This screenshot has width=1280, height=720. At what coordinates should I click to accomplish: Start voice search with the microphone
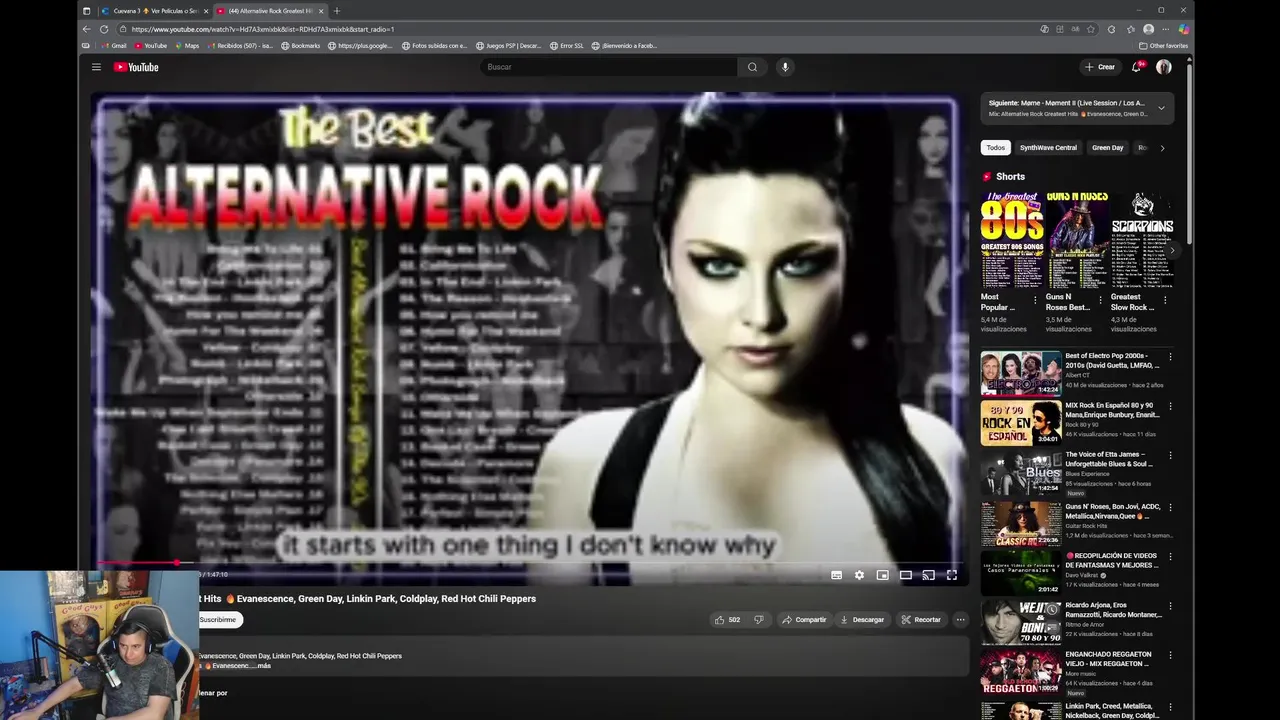(x=785, y=67)
